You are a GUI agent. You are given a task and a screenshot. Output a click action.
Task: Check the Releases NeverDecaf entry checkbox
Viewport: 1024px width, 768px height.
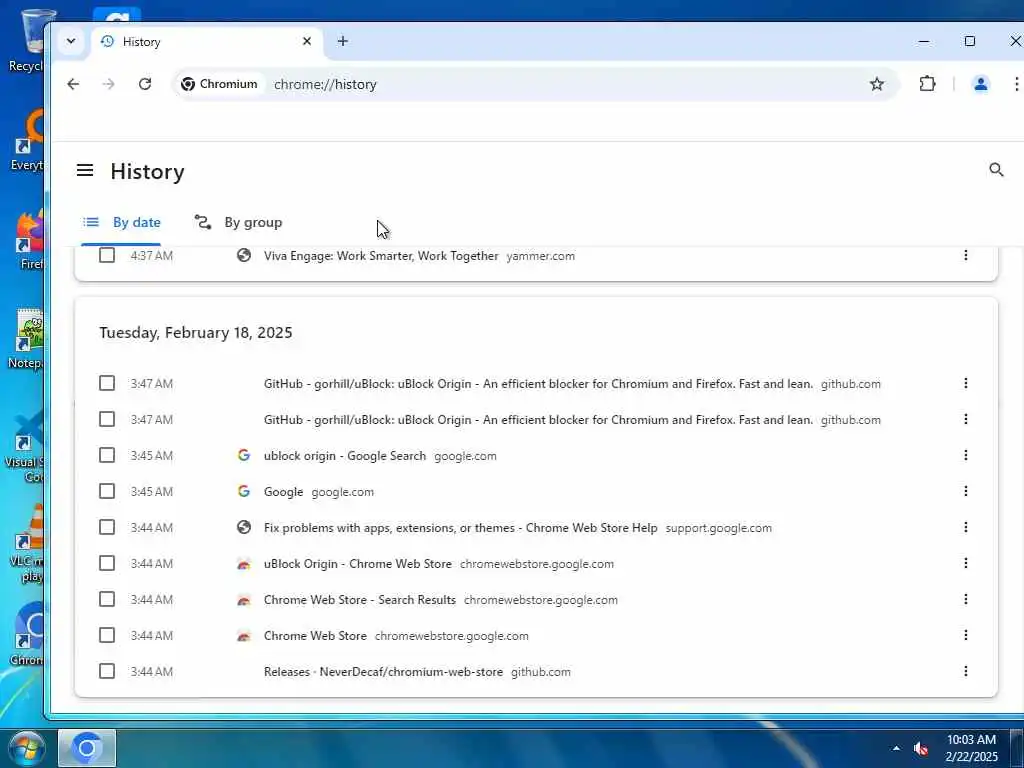click(107, 671)
